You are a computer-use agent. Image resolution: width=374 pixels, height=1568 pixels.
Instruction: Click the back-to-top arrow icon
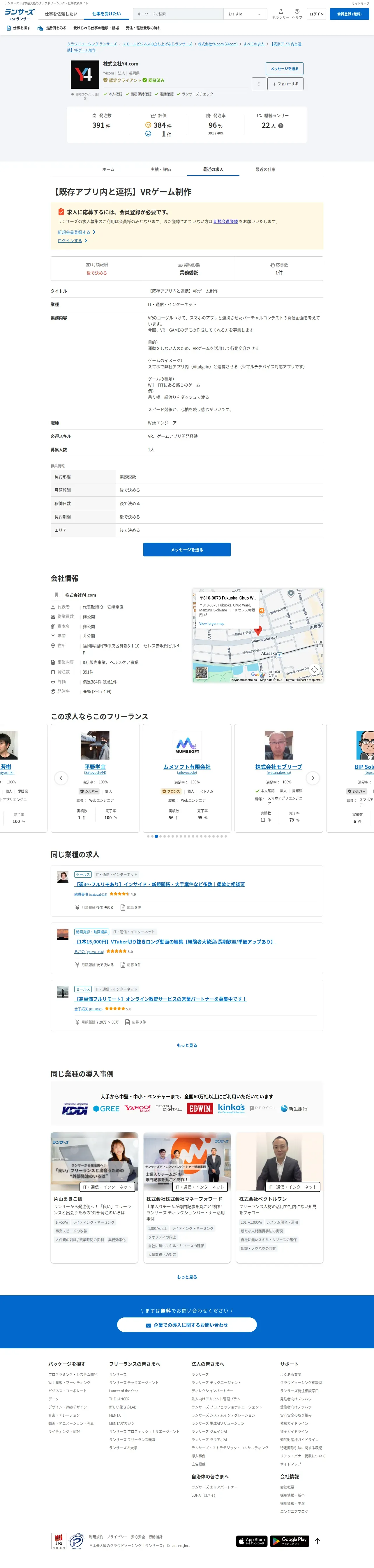(x=317, y=1541)
